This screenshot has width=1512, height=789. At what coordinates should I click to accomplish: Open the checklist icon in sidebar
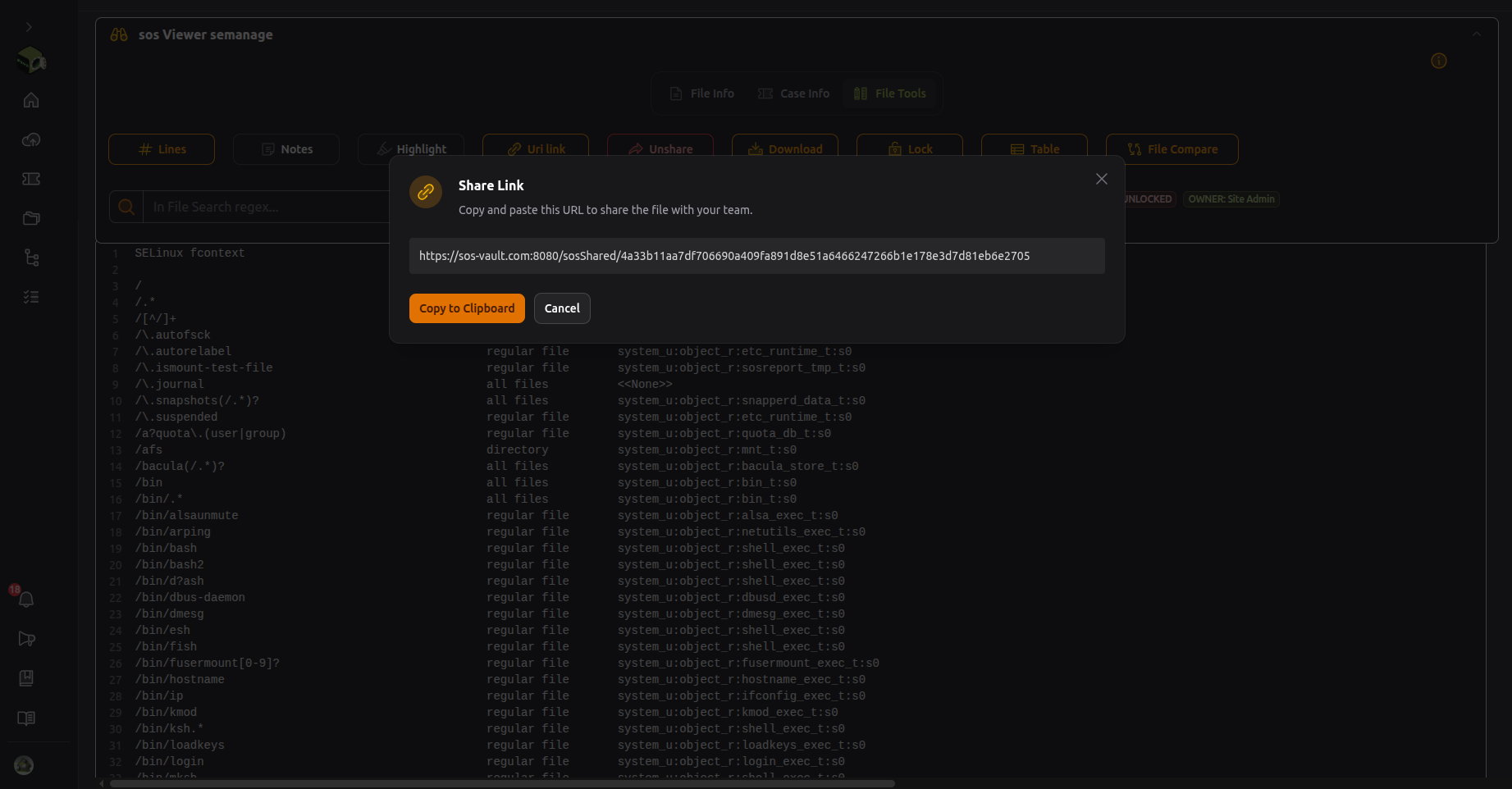(x=31, y=297)
